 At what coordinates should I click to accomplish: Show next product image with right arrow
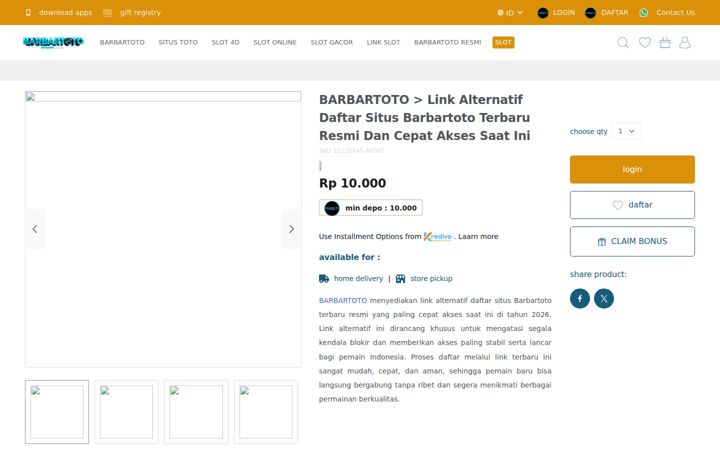coord(291,229)
